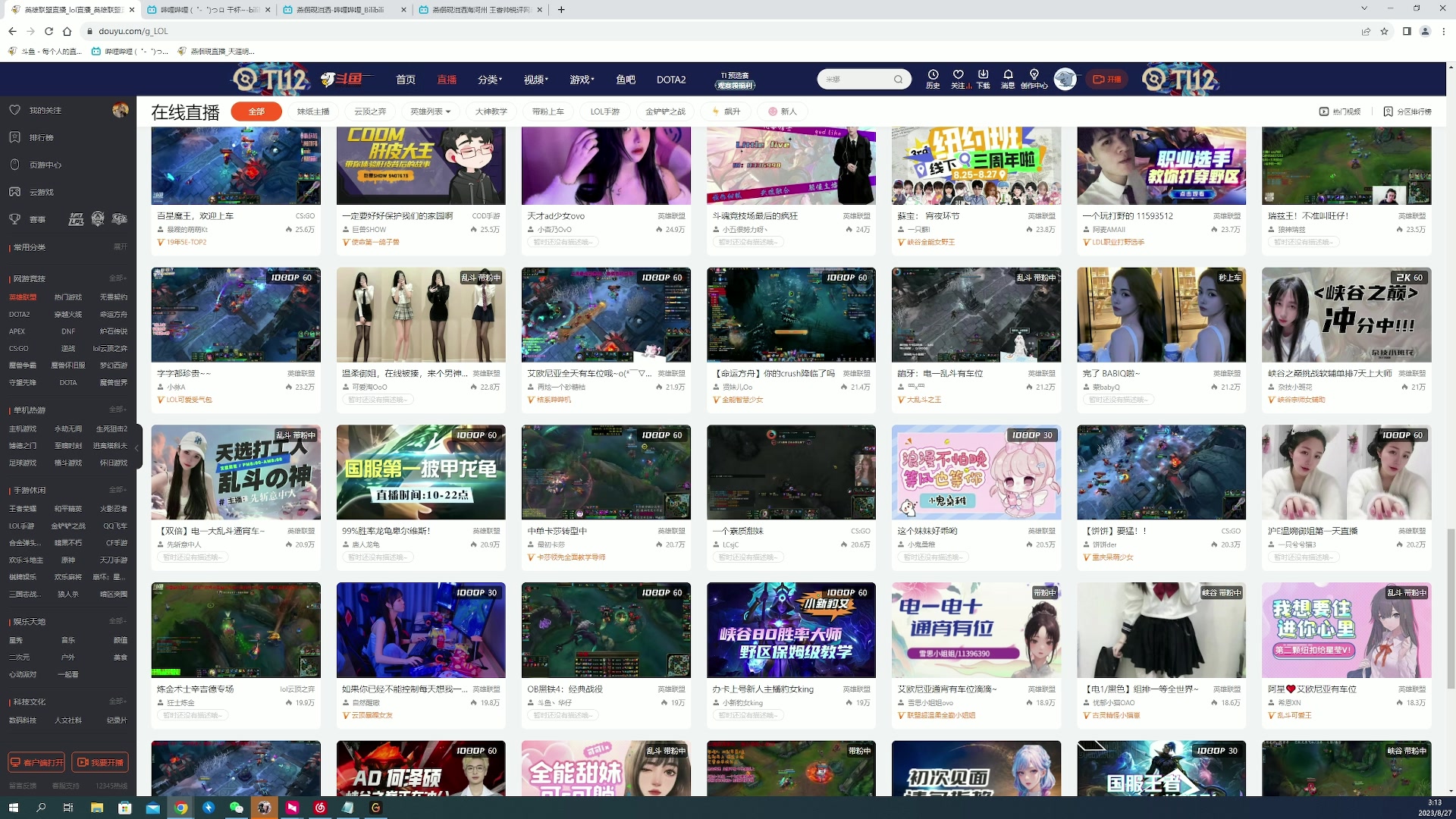Expand the 英雄列表 dropdown
Viewport: 1456px width, 819px height.
click(x=428, y=111)
